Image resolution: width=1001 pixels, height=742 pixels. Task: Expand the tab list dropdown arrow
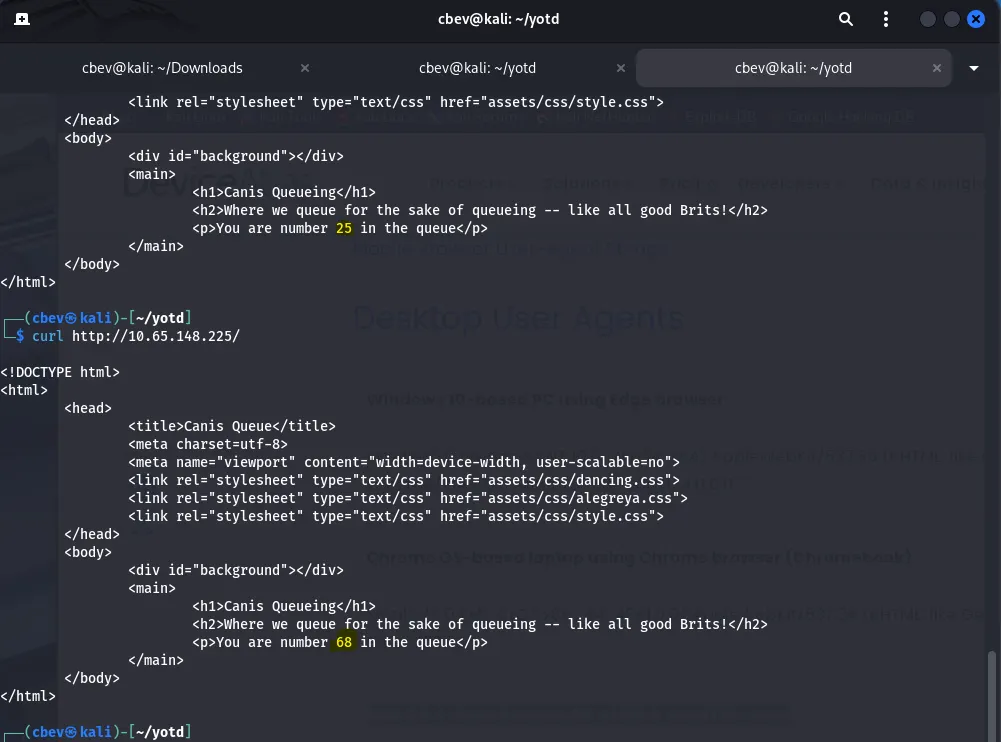pyautogui.click(x=975, y=68)
